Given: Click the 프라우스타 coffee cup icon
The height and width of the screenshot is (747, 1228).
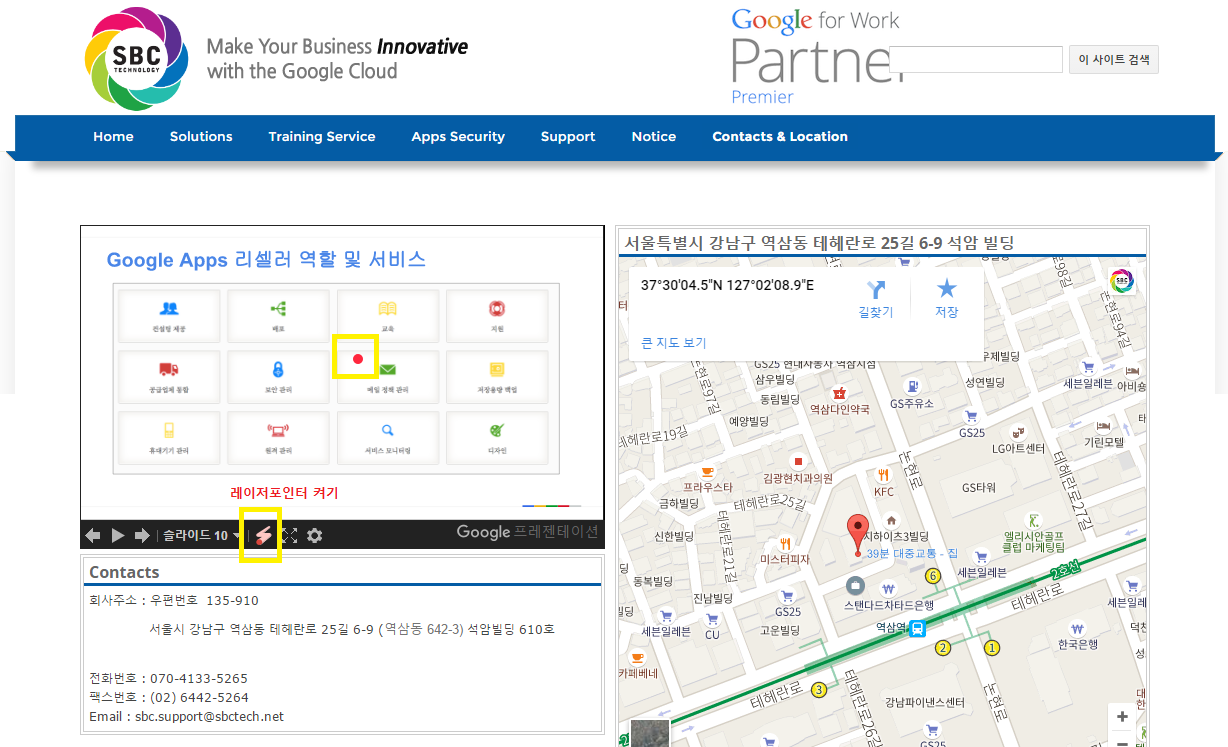Looking at the screenshot, I should point(708,471).
